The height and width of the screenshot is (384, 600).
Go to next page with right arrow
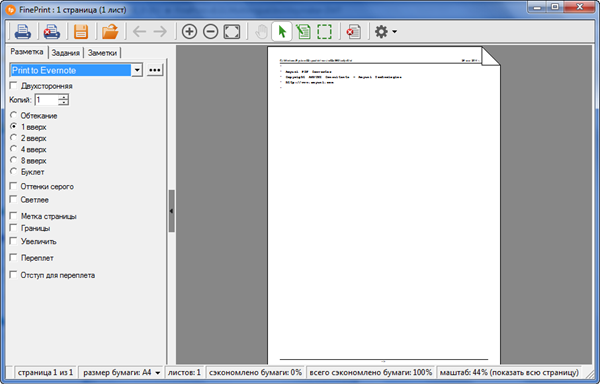point(160,31)
